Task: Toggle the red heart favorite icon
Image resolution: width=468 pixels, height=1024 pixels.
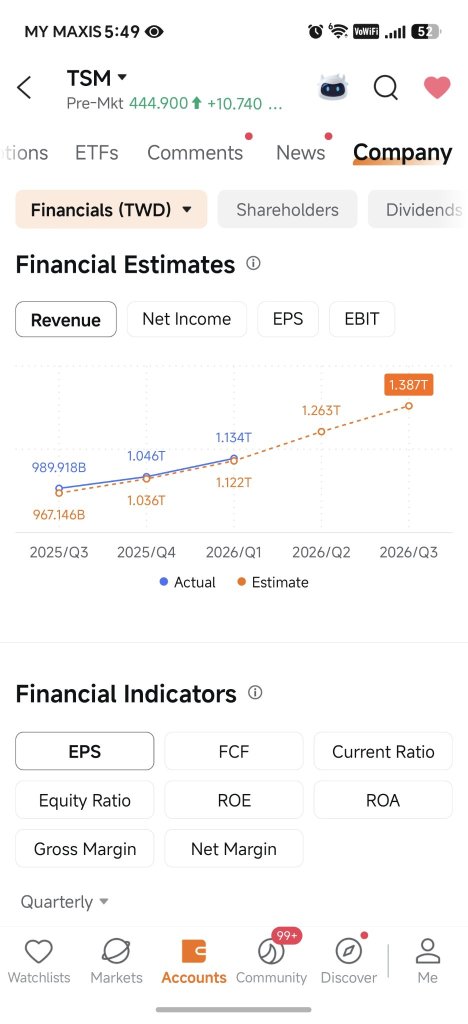Action: pos(437,88)
